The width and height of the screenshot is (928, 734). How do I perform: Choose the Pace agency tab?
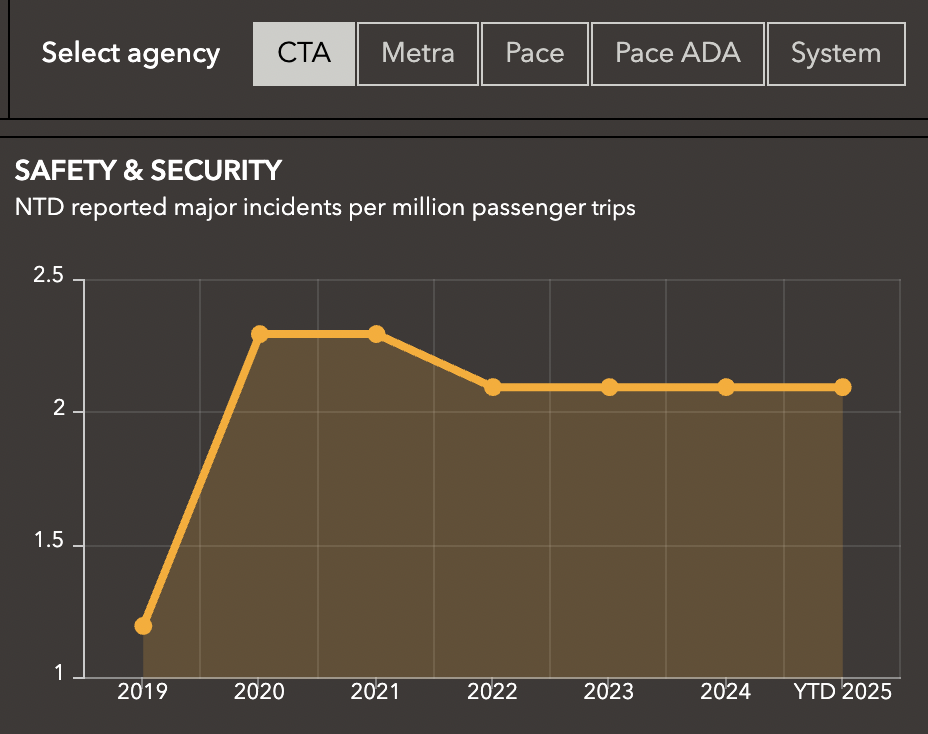[535, 53]
